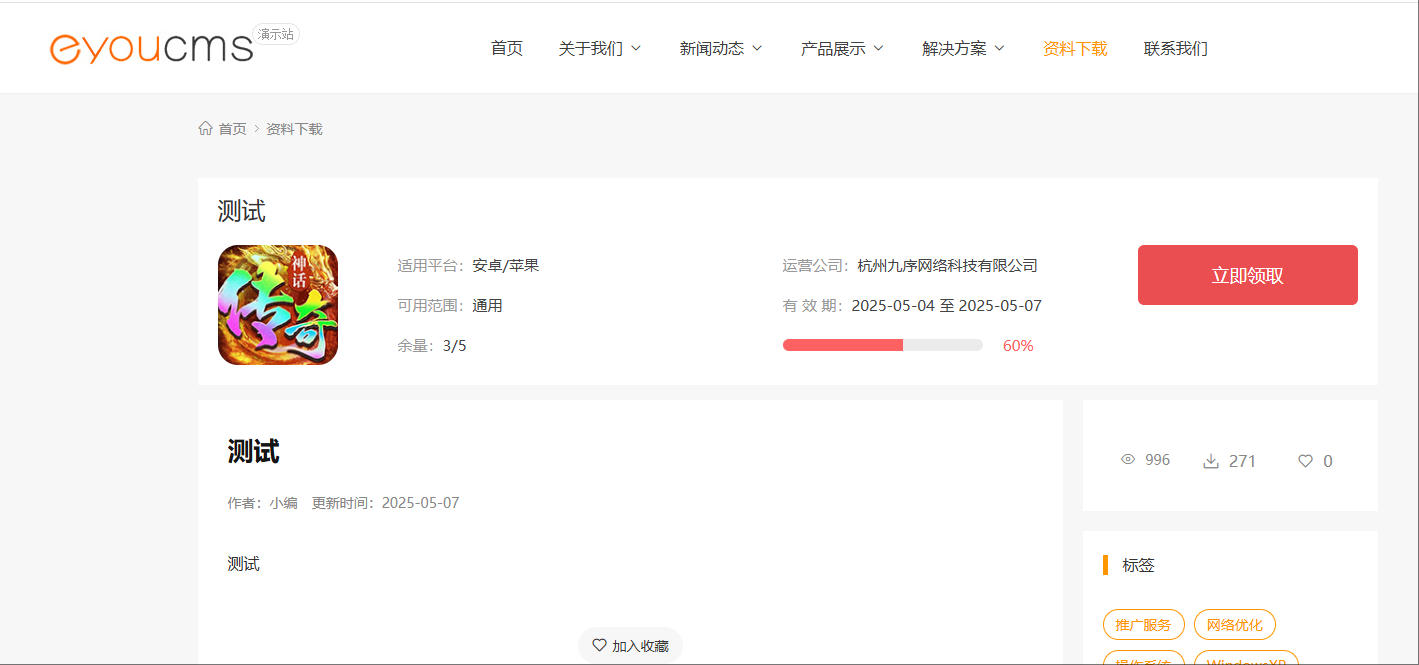This screenshot has width=1419, height=665.
Task: Click the eyoucms logo
Action: pos(152,47)
